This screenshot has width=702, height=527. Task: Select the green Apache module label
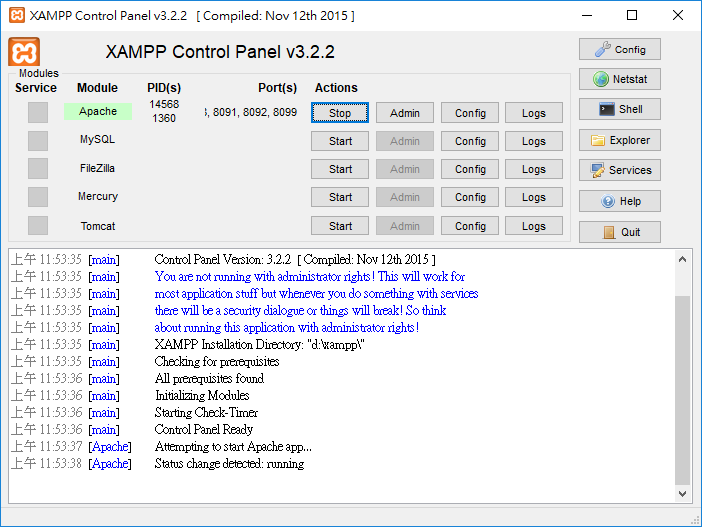(x=98, y=111)
